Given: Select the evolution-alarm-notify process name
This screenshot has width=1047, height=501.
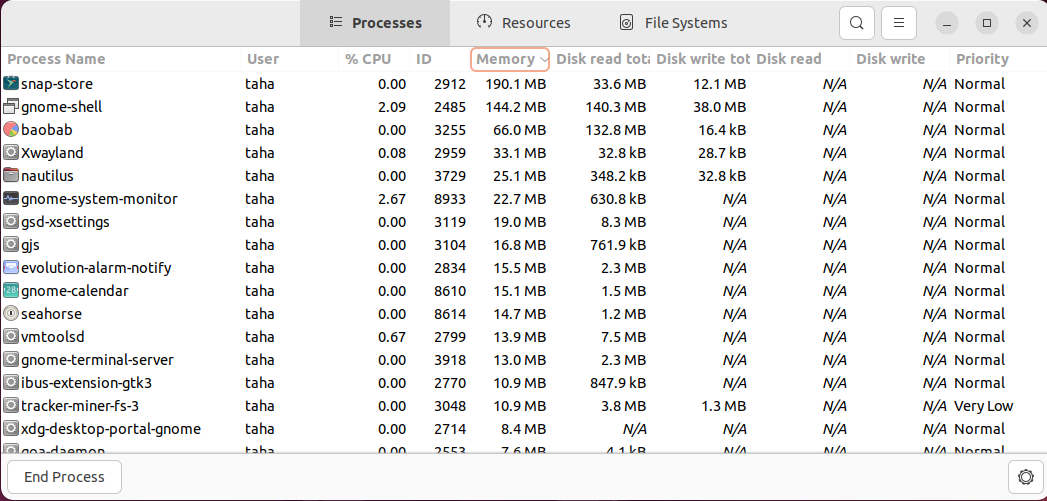Looking at the screenshot, I should tap(96, 268).
